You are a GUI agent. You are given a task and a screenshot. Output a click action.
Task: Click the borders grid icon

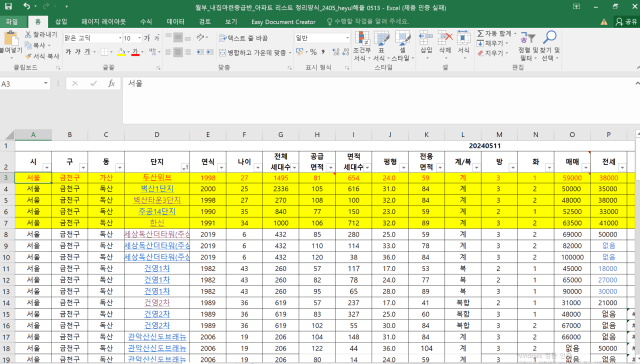tap(104, 52)
